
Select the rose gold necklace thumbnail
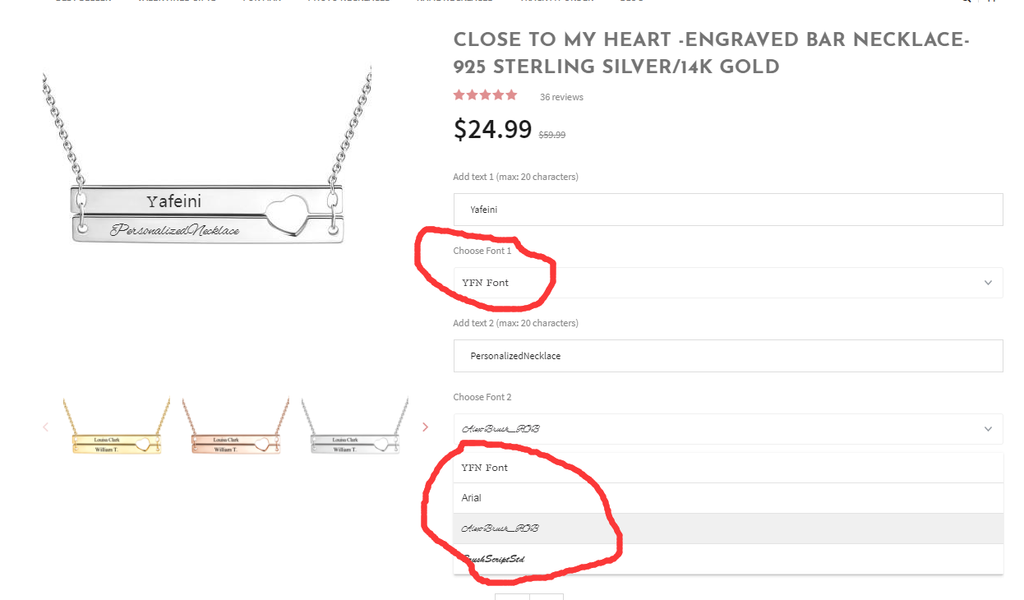coord(236,428)
